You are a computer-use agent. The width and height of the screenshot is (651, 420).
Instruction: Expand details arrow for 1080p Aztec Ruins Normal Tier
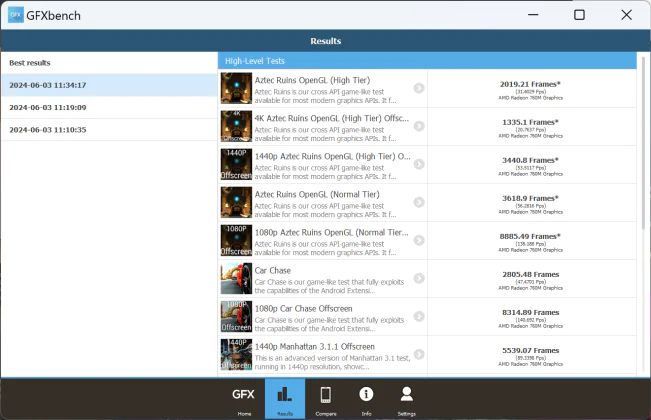coord(419,240)
